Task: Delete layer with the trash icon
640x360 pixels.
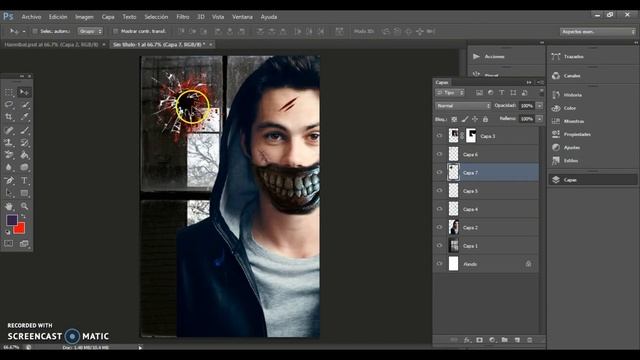Action: click(x=530, y=340)
